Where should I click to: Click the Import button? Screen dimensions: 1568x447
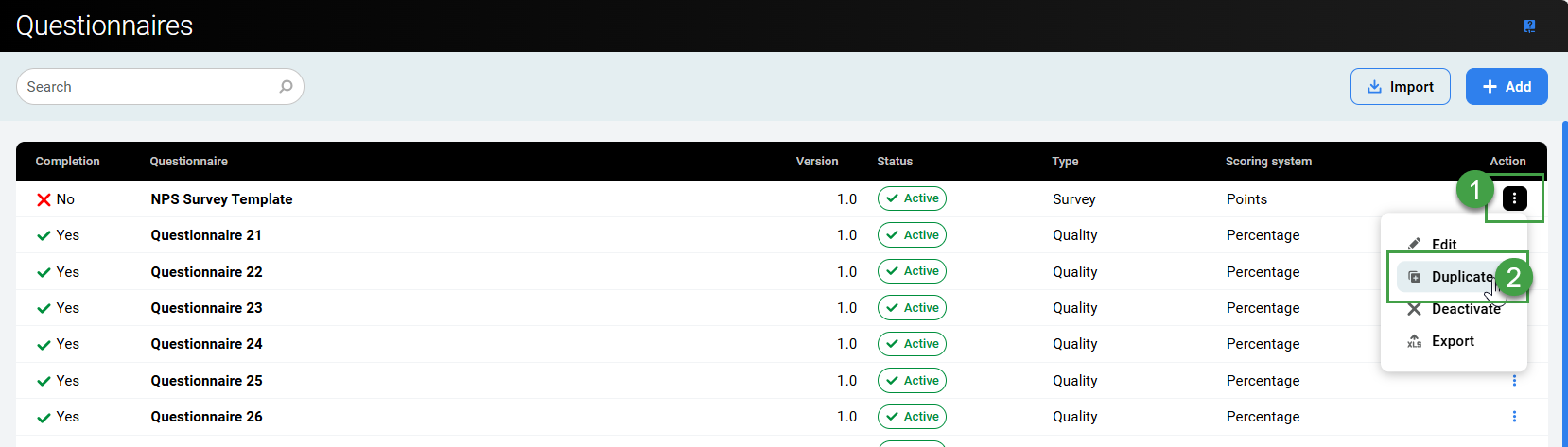(x=1400, y=87)
